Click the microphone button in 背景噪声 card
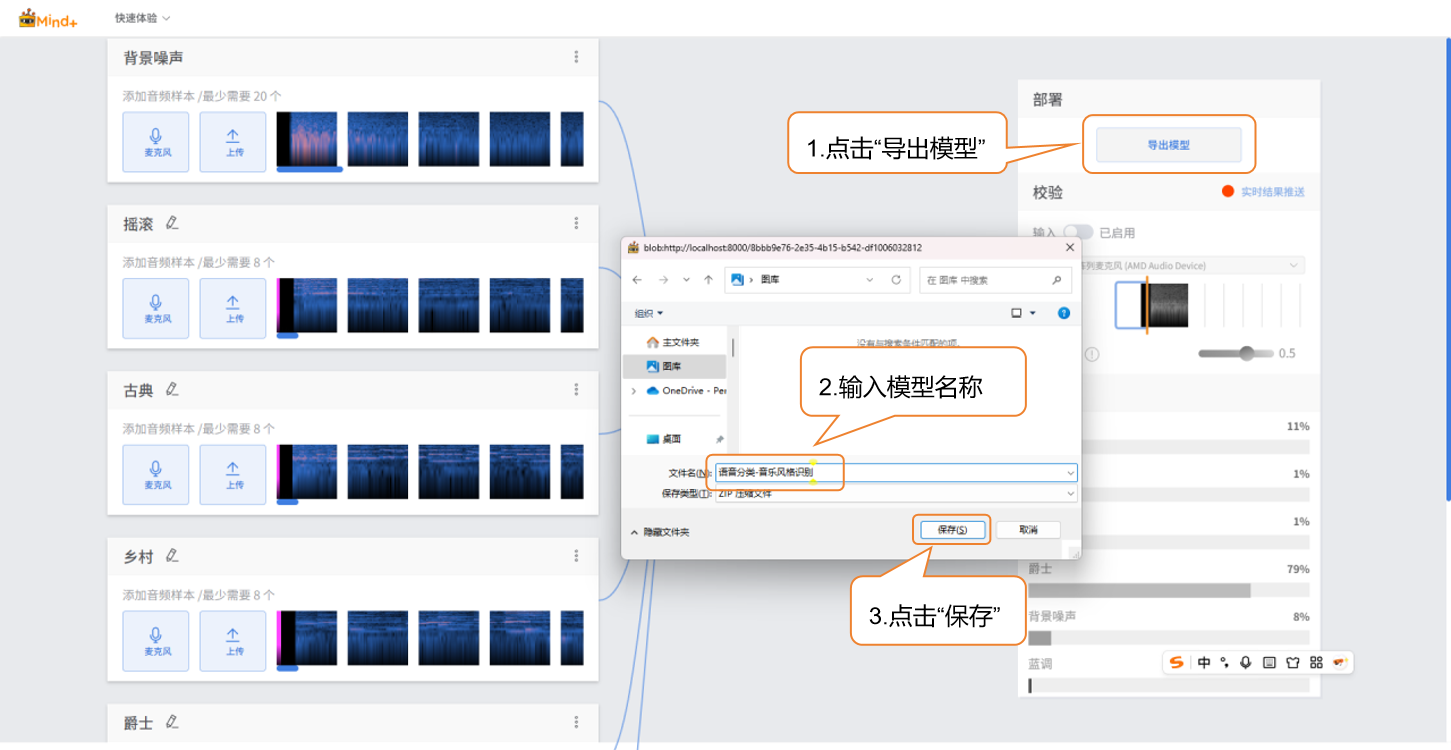Screen dimensions: 1451x750 [x=156, y=141]
